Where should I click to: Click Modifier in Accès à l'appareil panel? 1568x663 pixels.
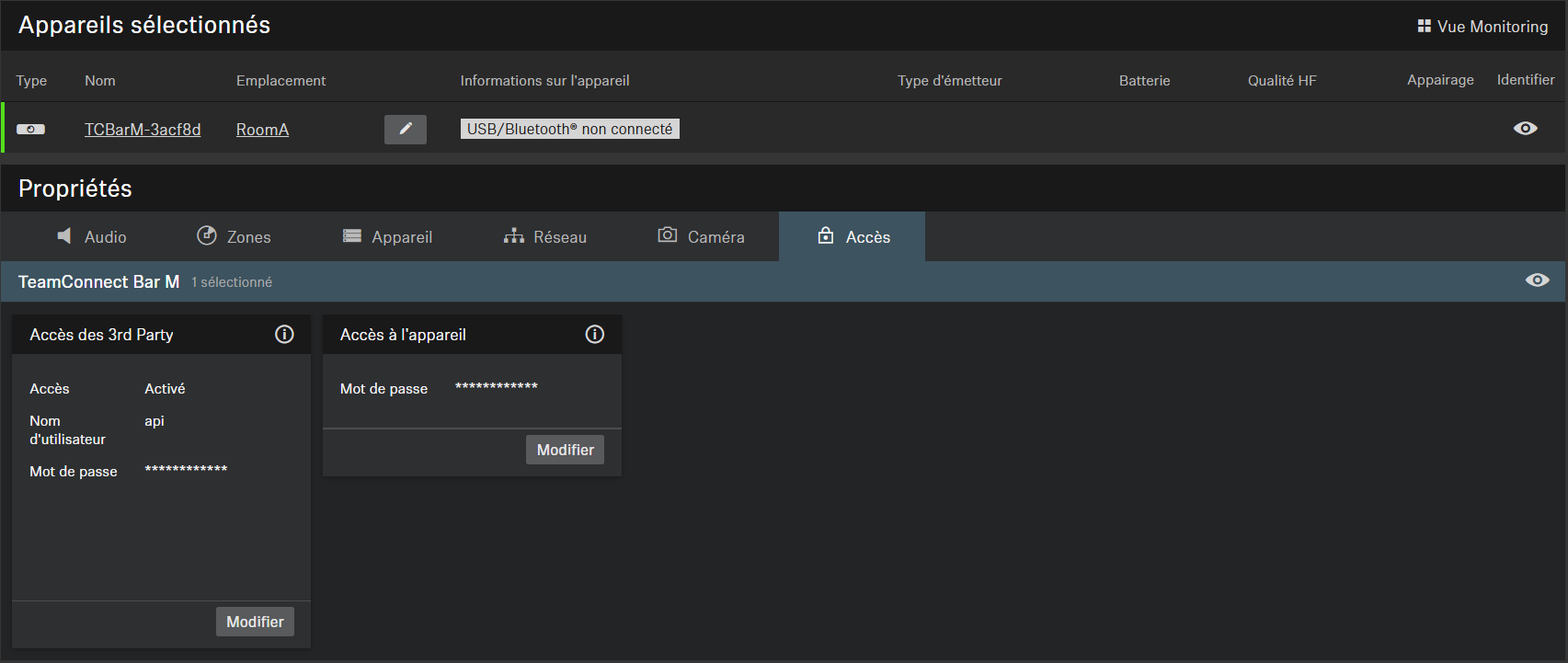click(x=565, y=450)
